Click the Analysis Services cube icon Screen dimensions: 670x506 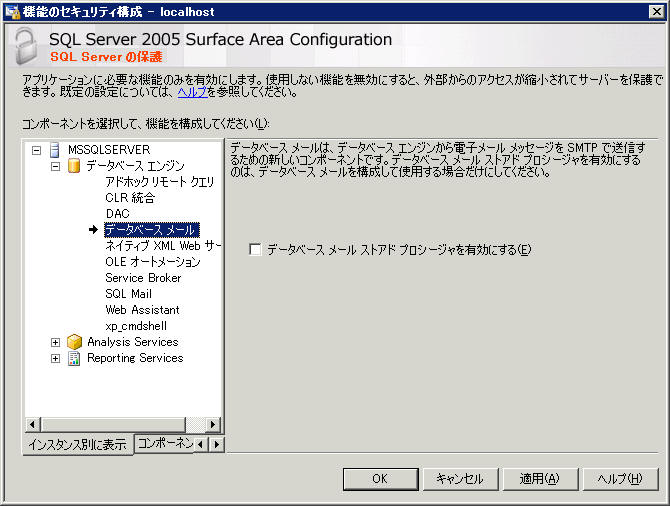click(x=74, y=342)
